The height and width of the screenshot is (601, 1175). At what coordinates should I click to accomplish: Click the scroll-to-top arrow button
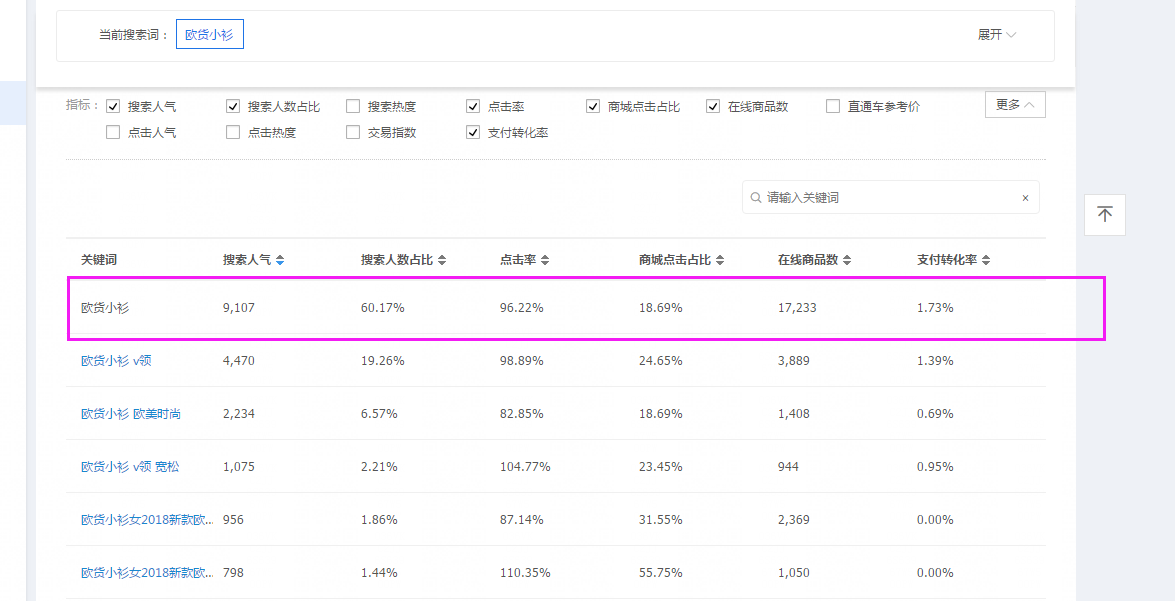click(x=1104, y=215)
